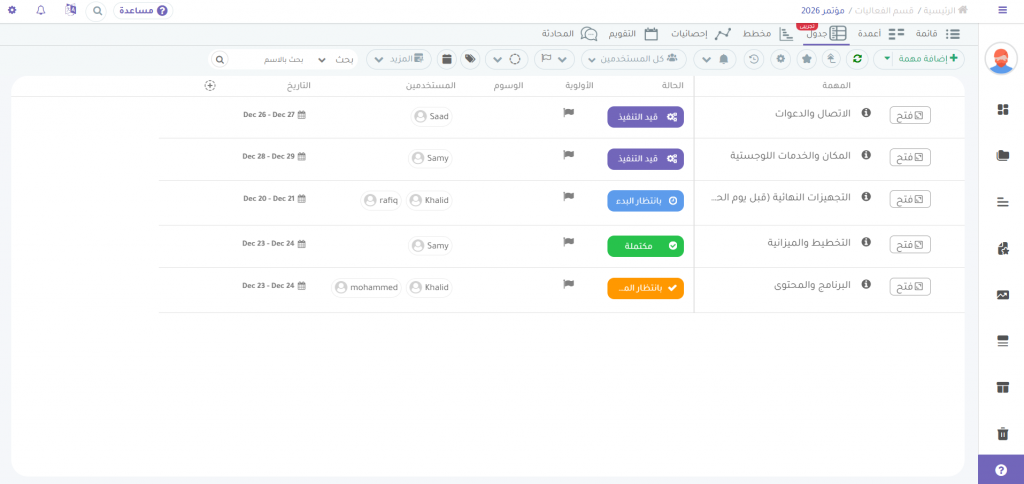The width and height of the screenshot is (1024, 484).
Task: Open the tags filter icon
Action: tap(470, 59)
